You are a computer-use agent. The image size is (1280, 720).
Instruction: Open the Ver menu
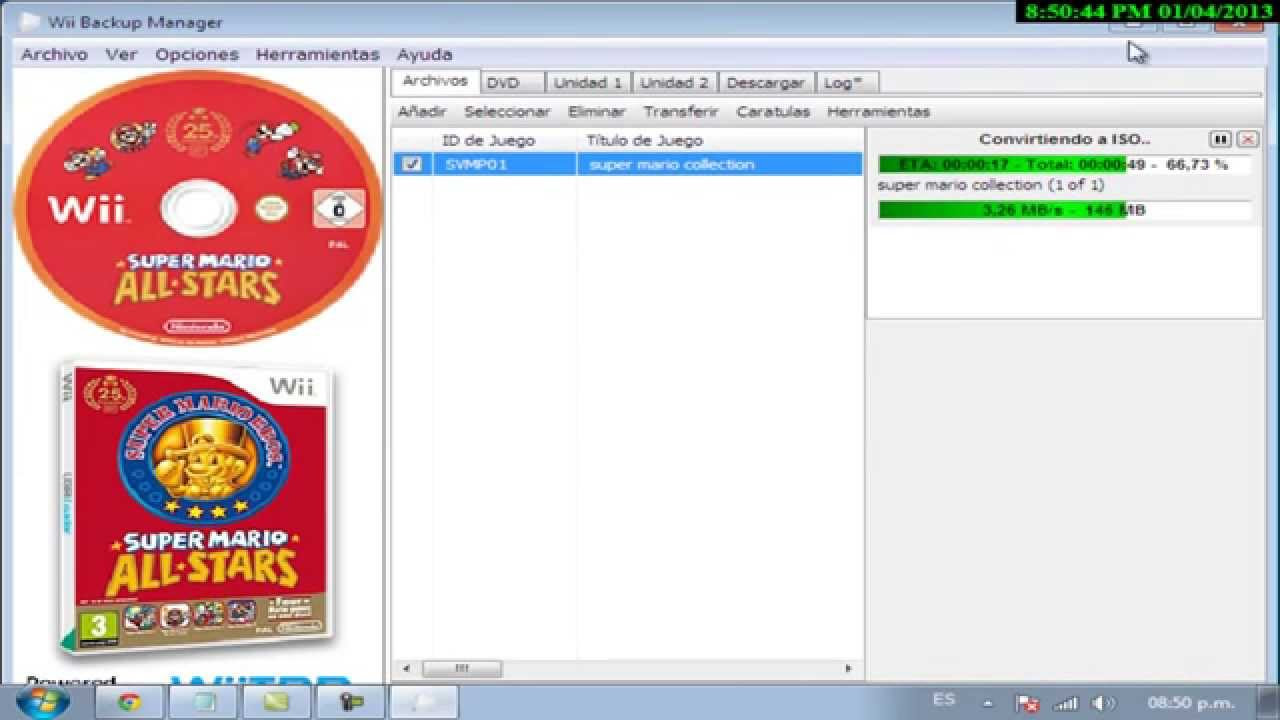[121, 55]
